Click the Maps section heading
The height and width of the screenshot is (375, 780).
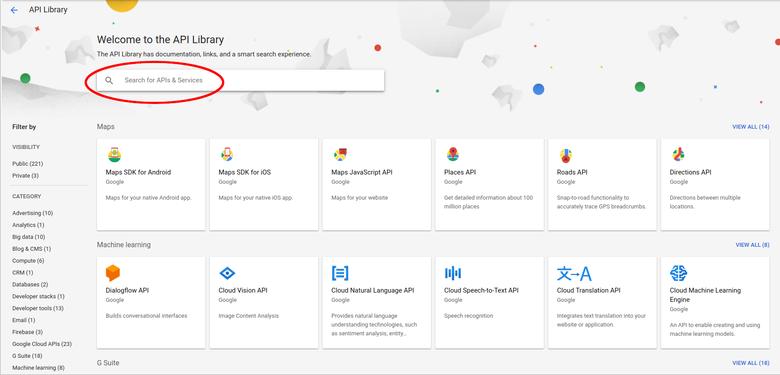tap(105, 127)
